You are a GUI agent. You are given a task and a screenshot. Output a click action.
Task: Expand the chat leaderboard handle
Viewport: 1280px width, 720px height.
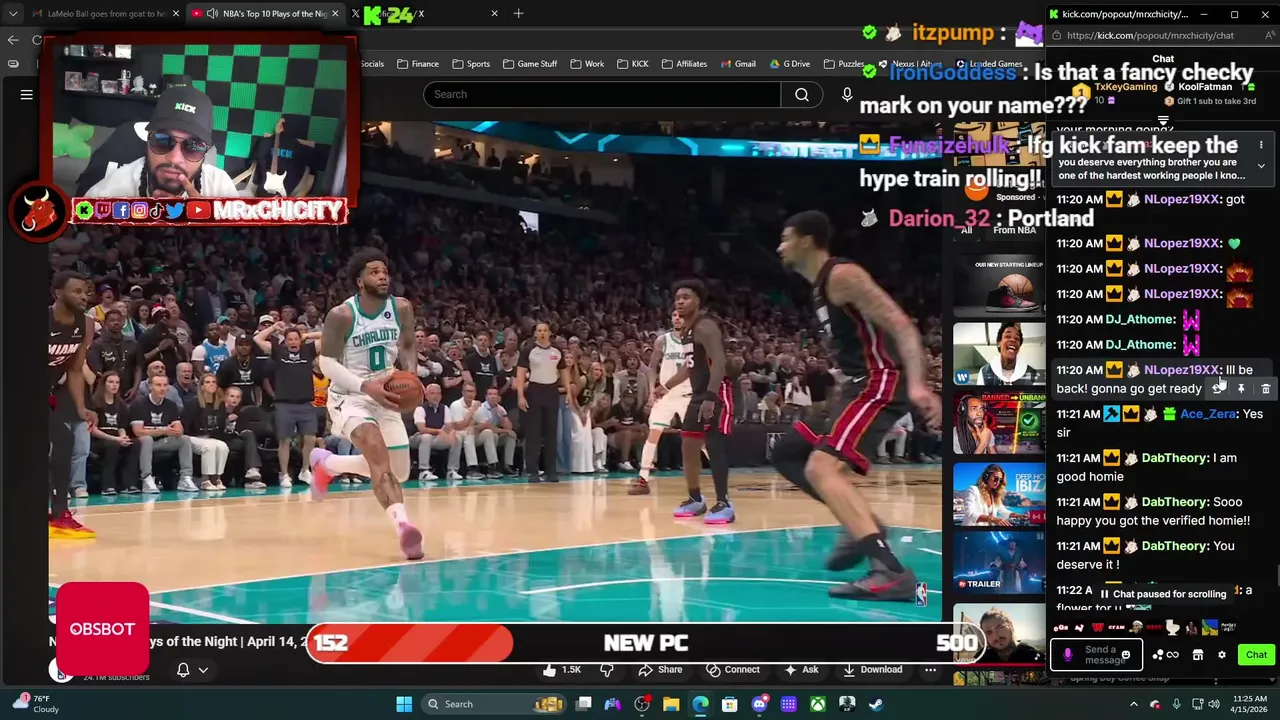[x=1163, y=121]
